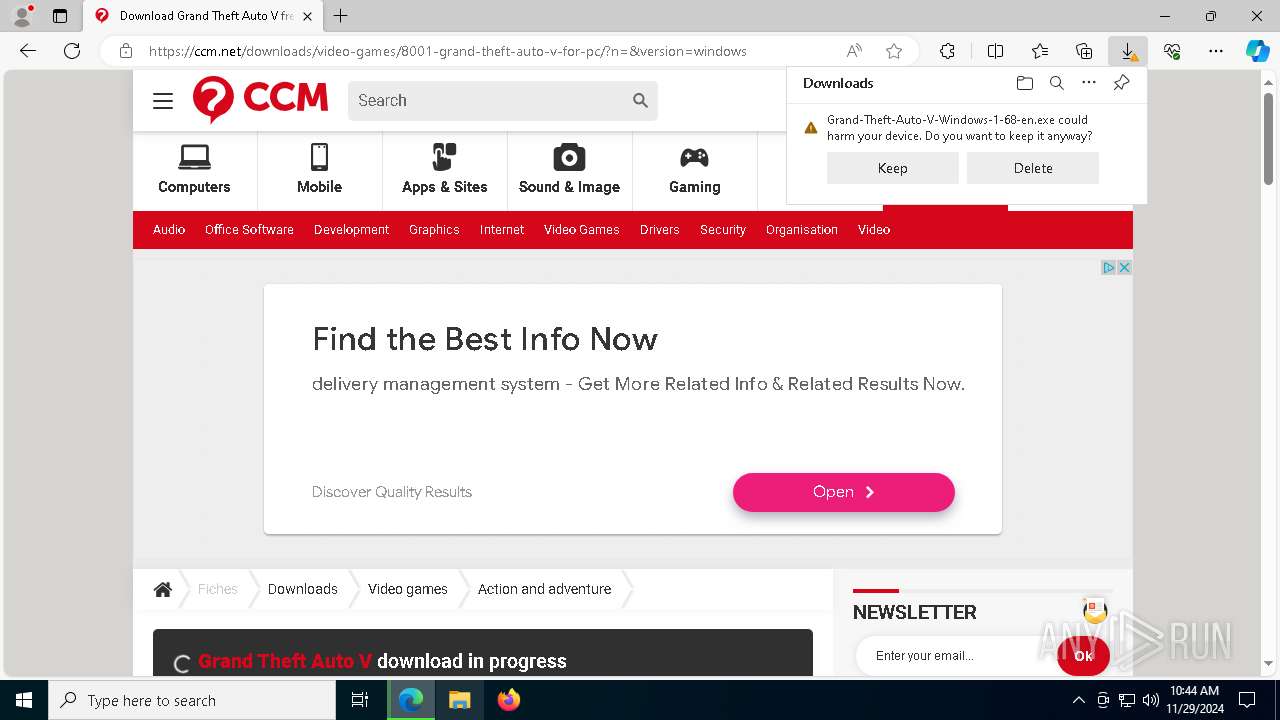Open the Computers category
The width and height of the screenshot is (1280, 720).
(x=194, y=169)
